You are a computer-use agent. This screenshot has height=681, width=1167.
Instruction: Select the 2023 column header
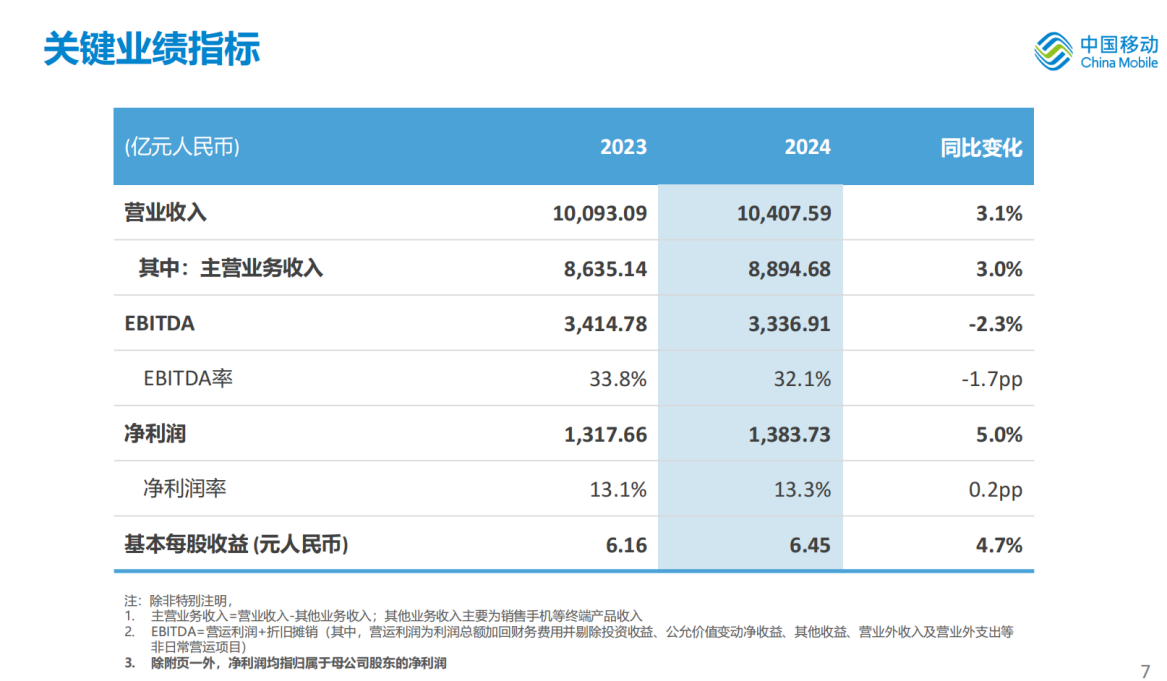(623, 147)
